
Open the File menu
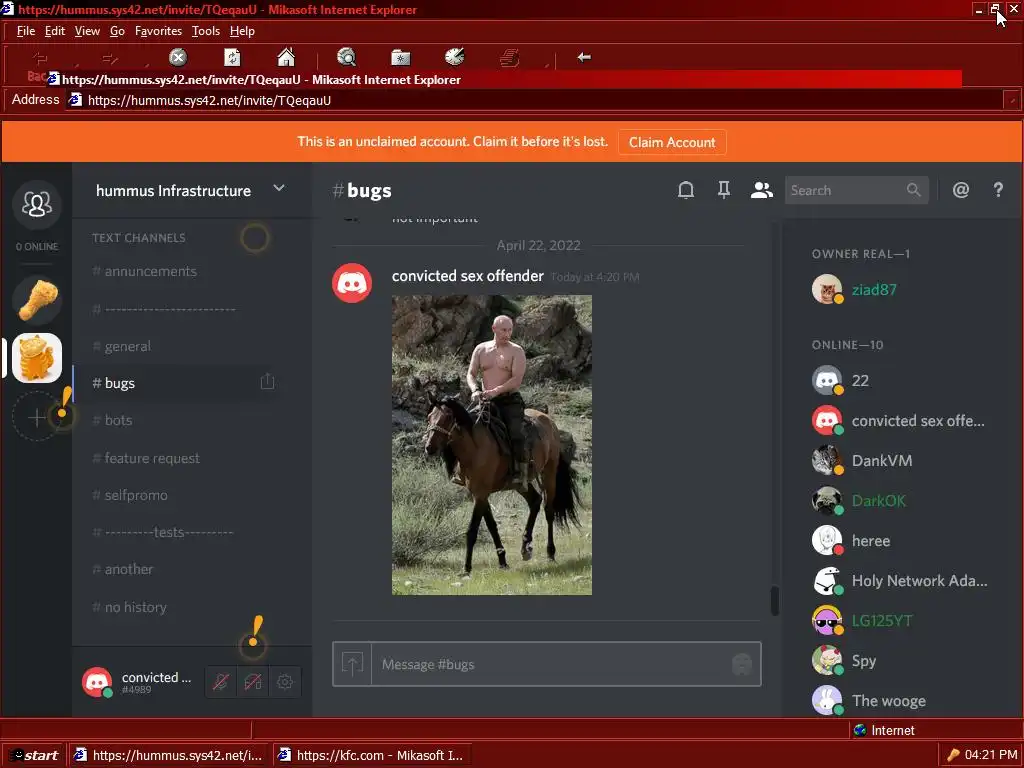tap(25, 31)
